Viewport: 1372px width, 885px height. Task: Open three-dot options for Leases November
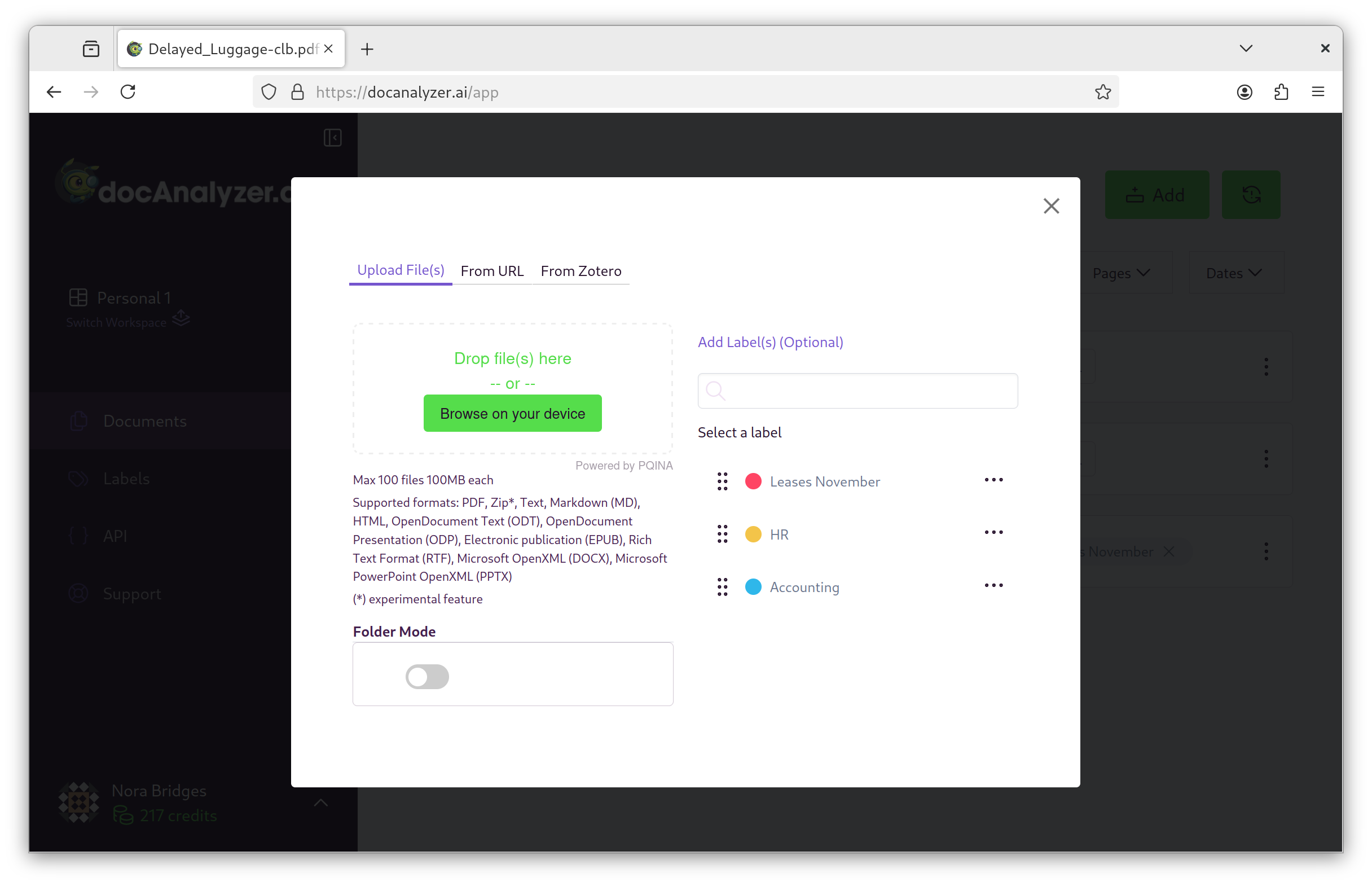[993, 479]
